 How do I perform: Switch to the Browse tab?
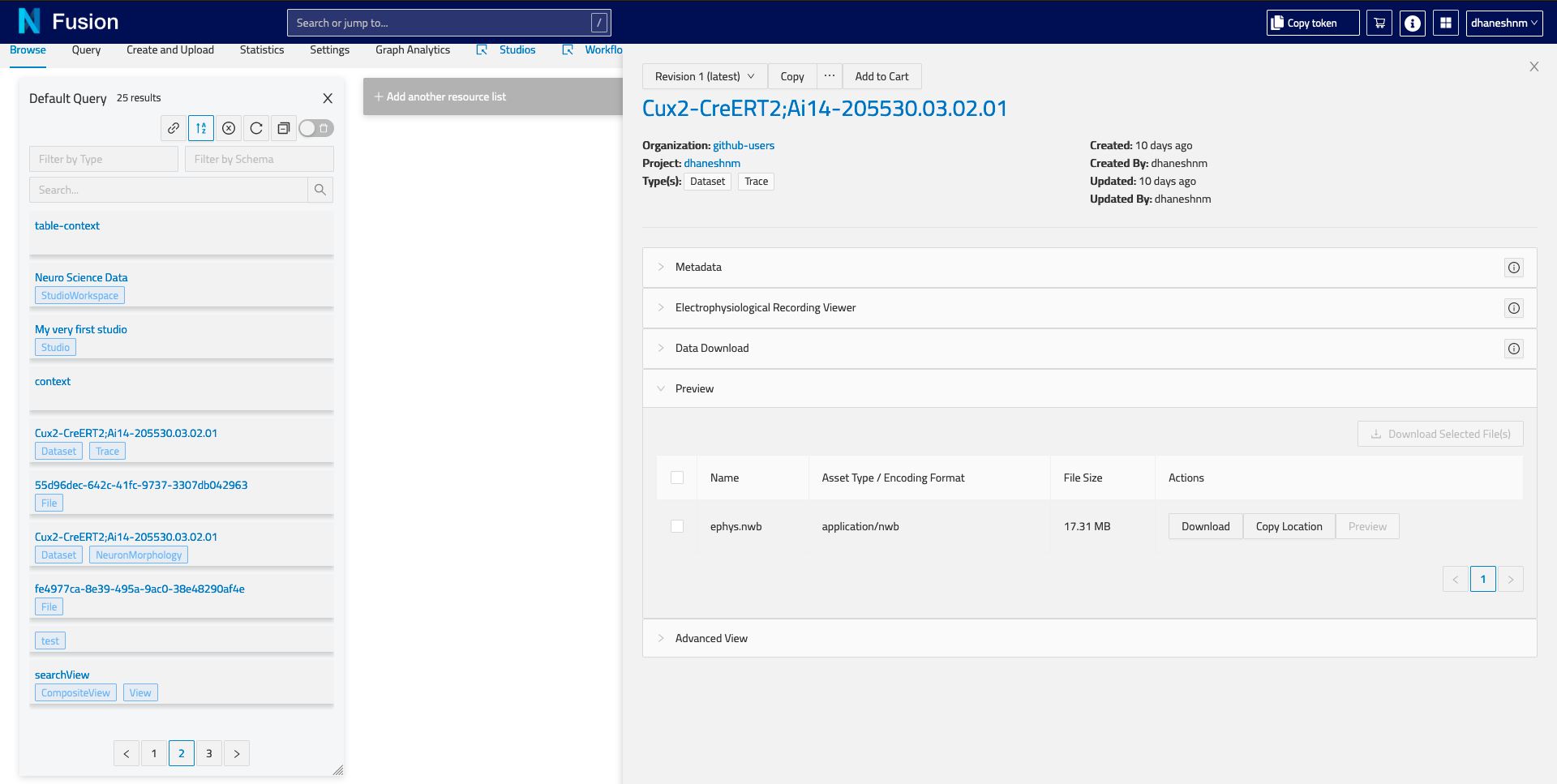pos(28,50)
